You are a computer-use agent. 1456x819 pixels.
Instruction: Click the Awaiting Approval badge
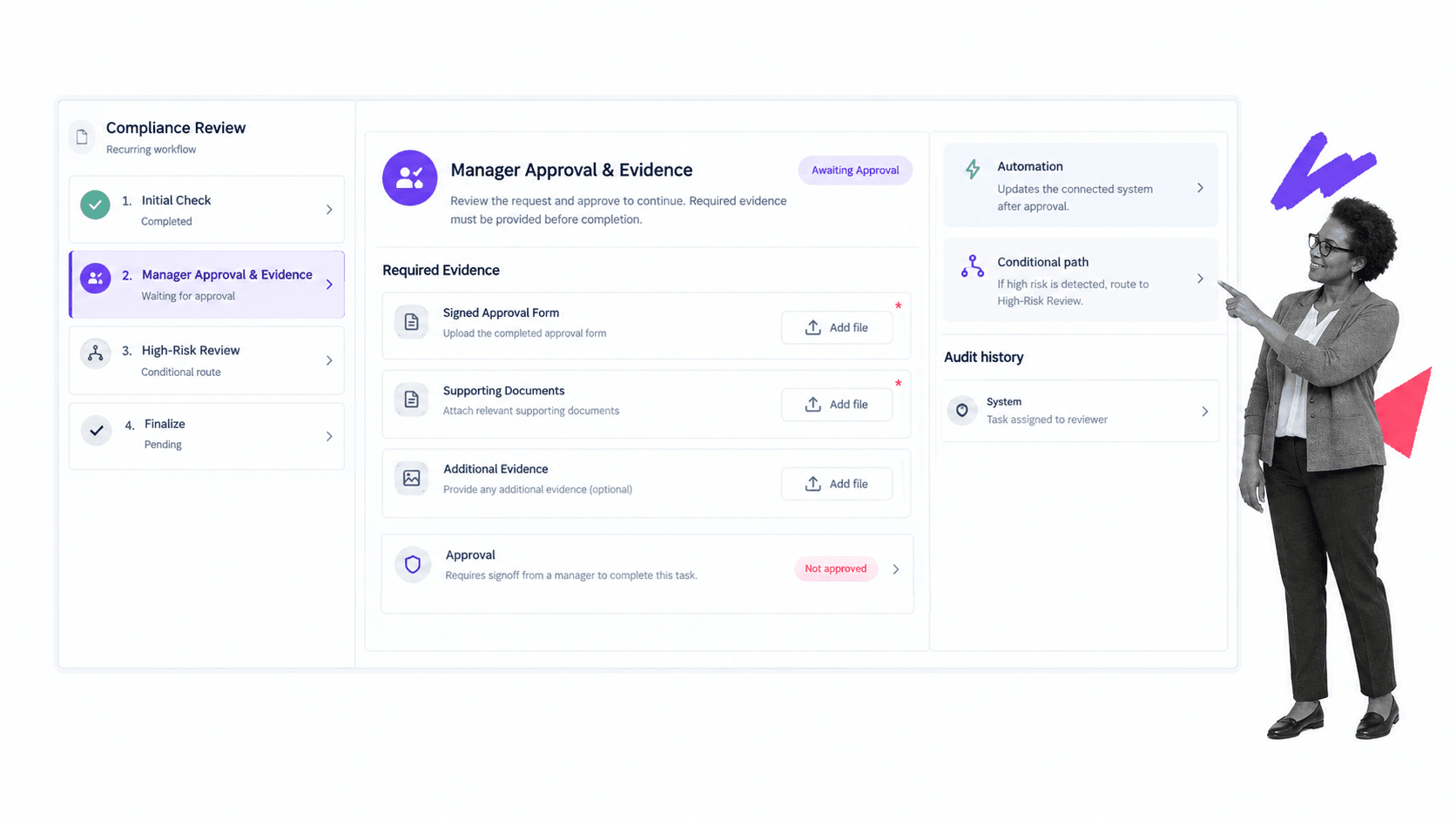tap(855, 171)
